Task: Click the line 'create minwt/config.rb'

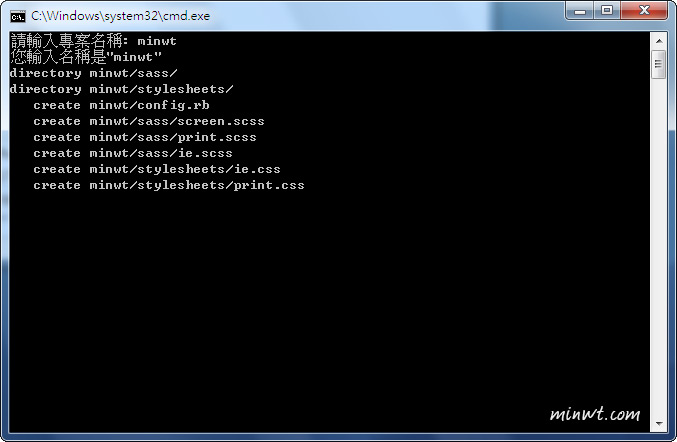Action: click(121, 105)
